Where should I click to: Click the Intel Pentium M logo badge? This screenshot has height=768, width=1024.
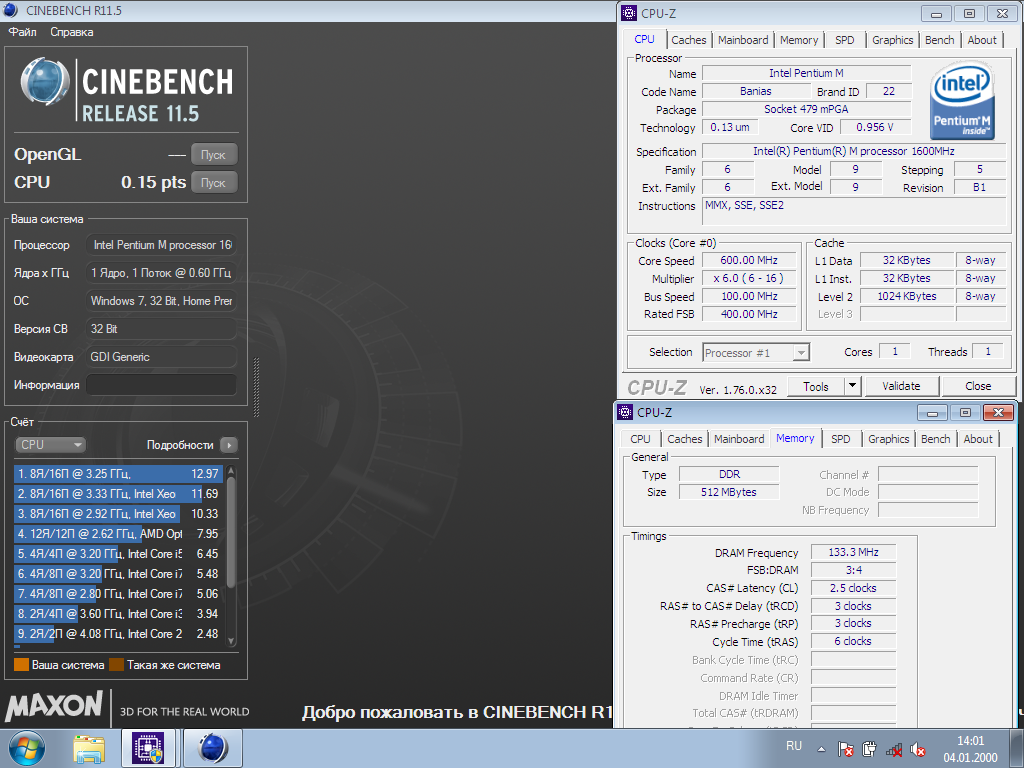[962, 101]
